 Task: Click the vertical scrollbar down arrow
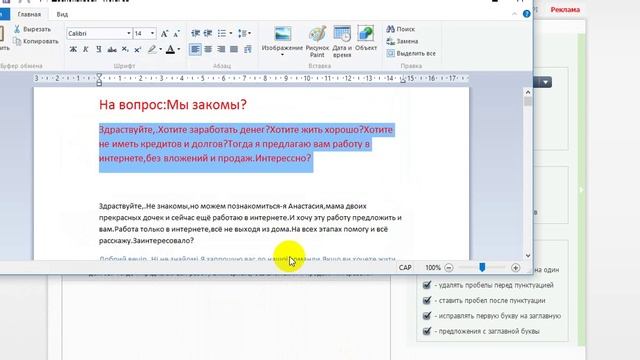click(x=528, y=256)
